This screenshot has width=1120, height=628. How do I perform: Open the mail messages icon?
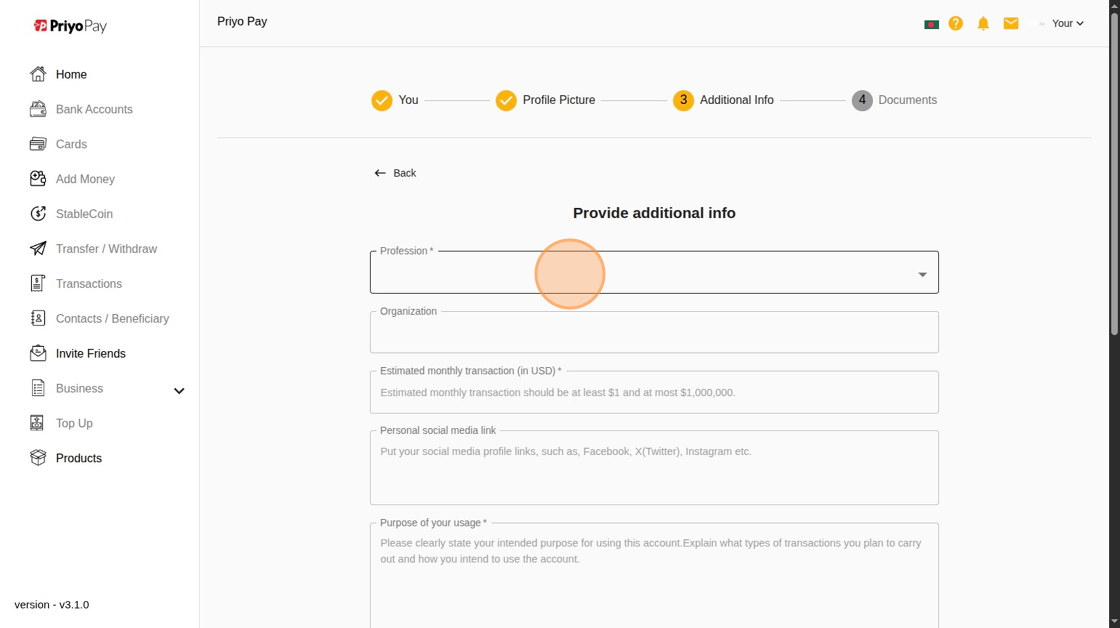tap(1011, 23)
